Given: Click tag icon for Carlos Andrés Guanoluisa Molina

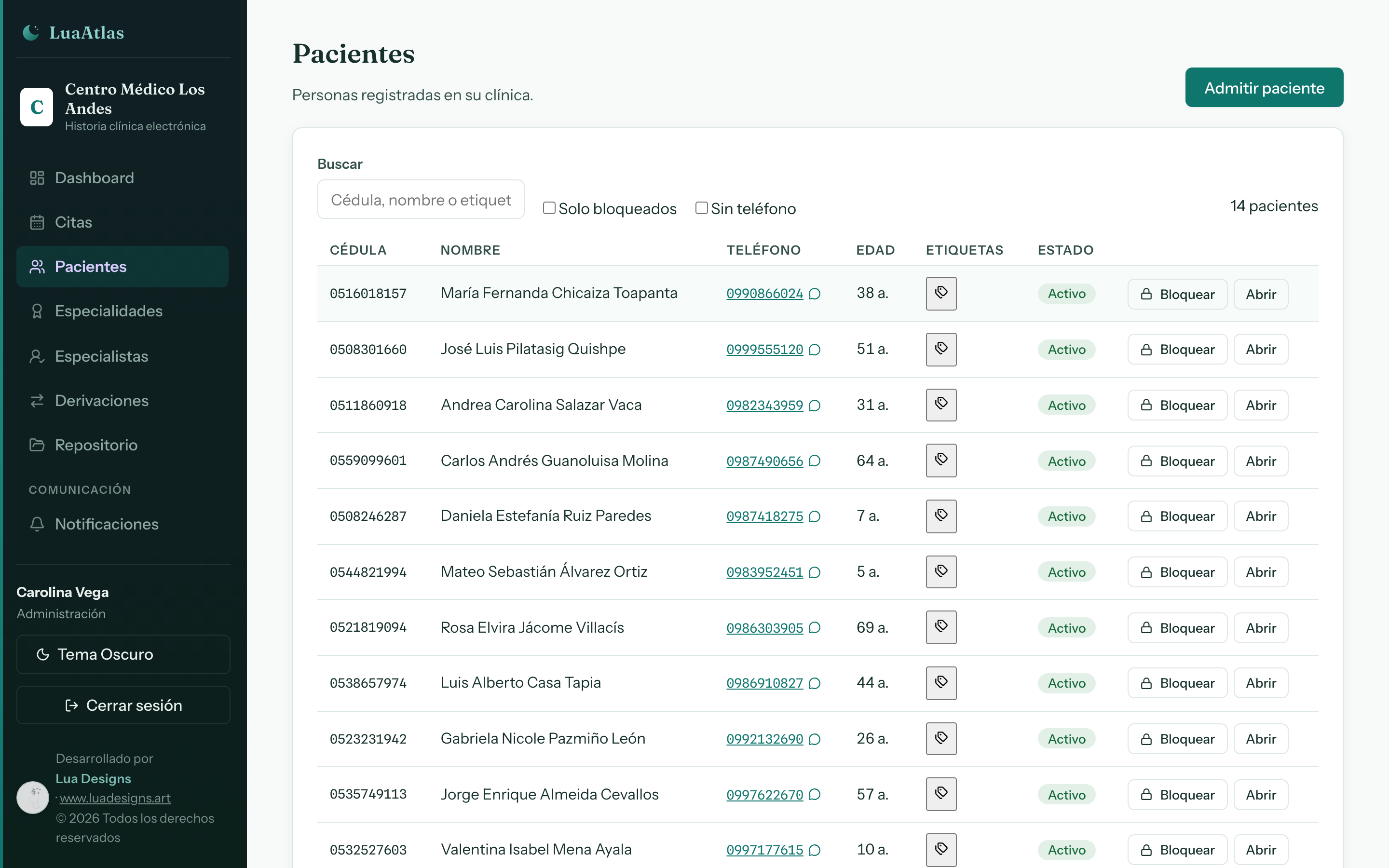Looking at the screenshot, I should (x=941, y=461).
